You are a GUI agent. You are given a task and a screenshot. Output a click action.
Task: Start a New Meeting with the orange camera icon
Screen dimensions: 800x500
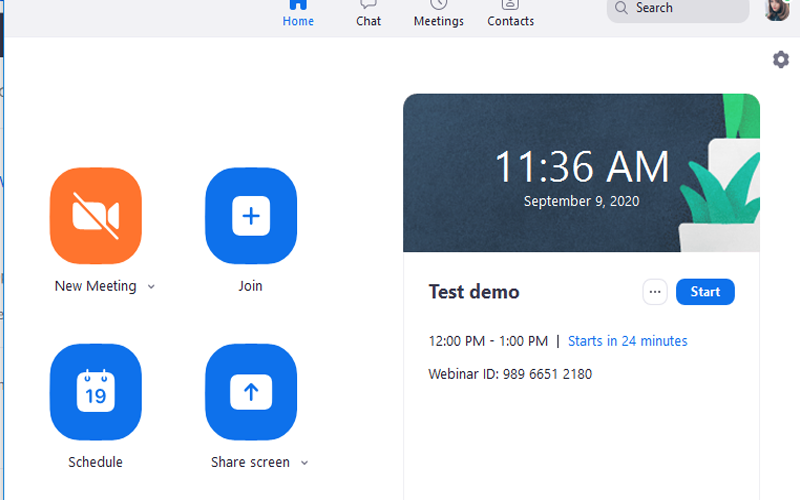96,216
